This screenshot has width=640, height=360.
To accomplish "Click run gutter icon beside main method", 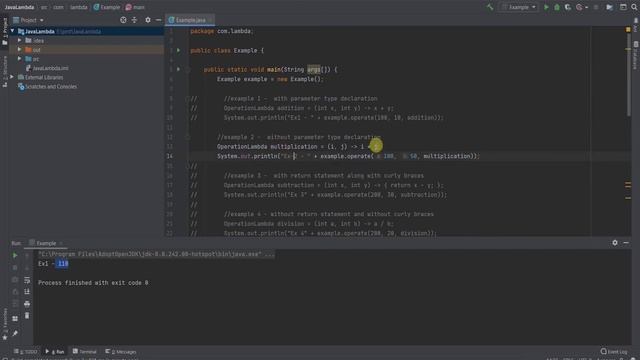I will (178, 69).
